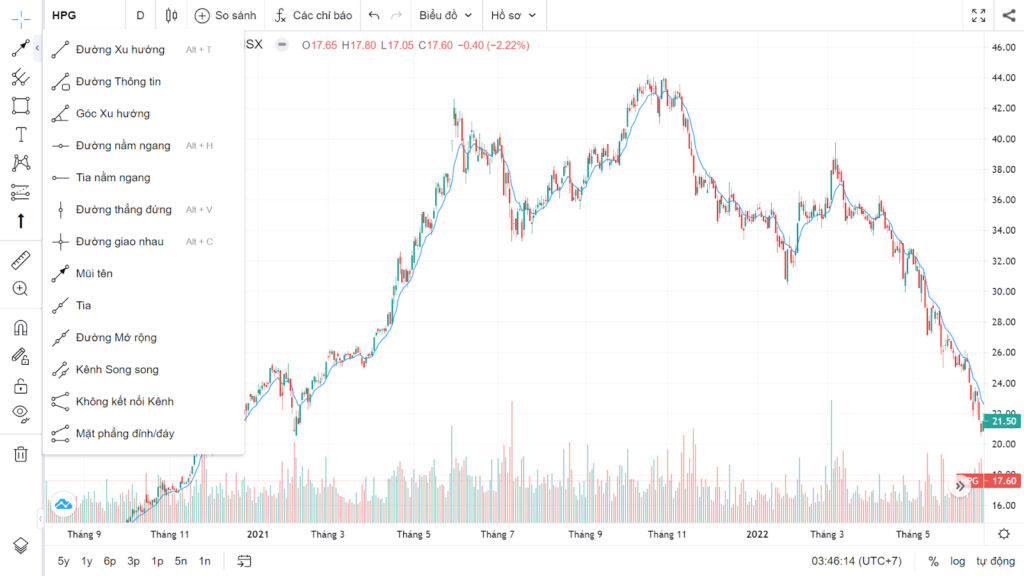Screen dimensions: 1024x576
Task: Toggle log scale on price axis
Action: [x=957, y=561]
